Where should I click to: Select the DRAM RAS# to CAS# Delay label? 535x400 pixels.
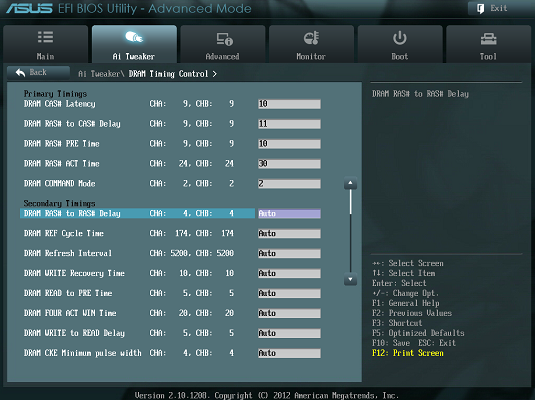click(72, 124)
